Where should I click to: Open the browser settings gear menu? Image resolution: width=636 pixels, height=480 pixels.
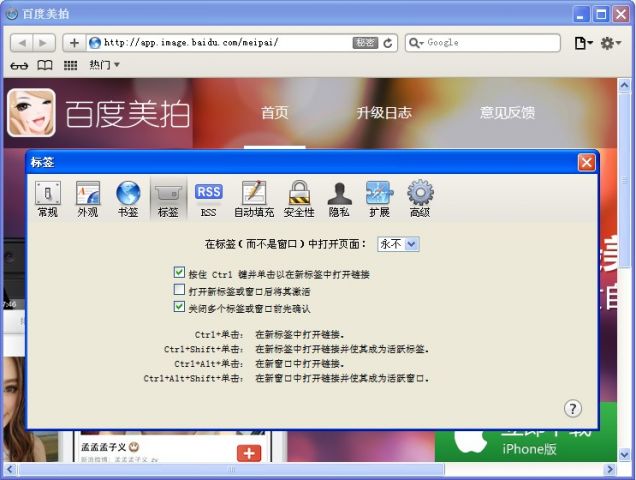pos(610,43)
